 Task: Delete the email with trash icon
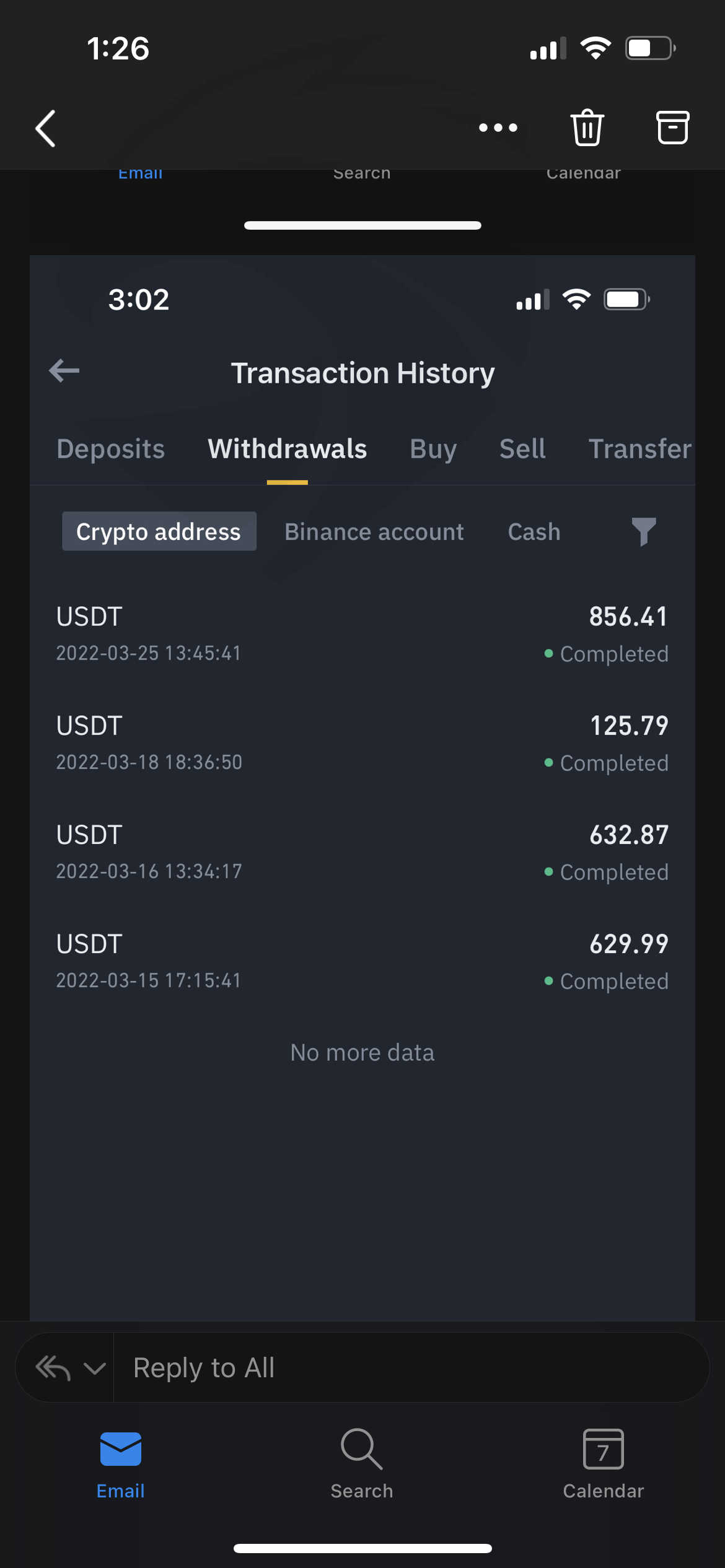(x=586, y=128)
